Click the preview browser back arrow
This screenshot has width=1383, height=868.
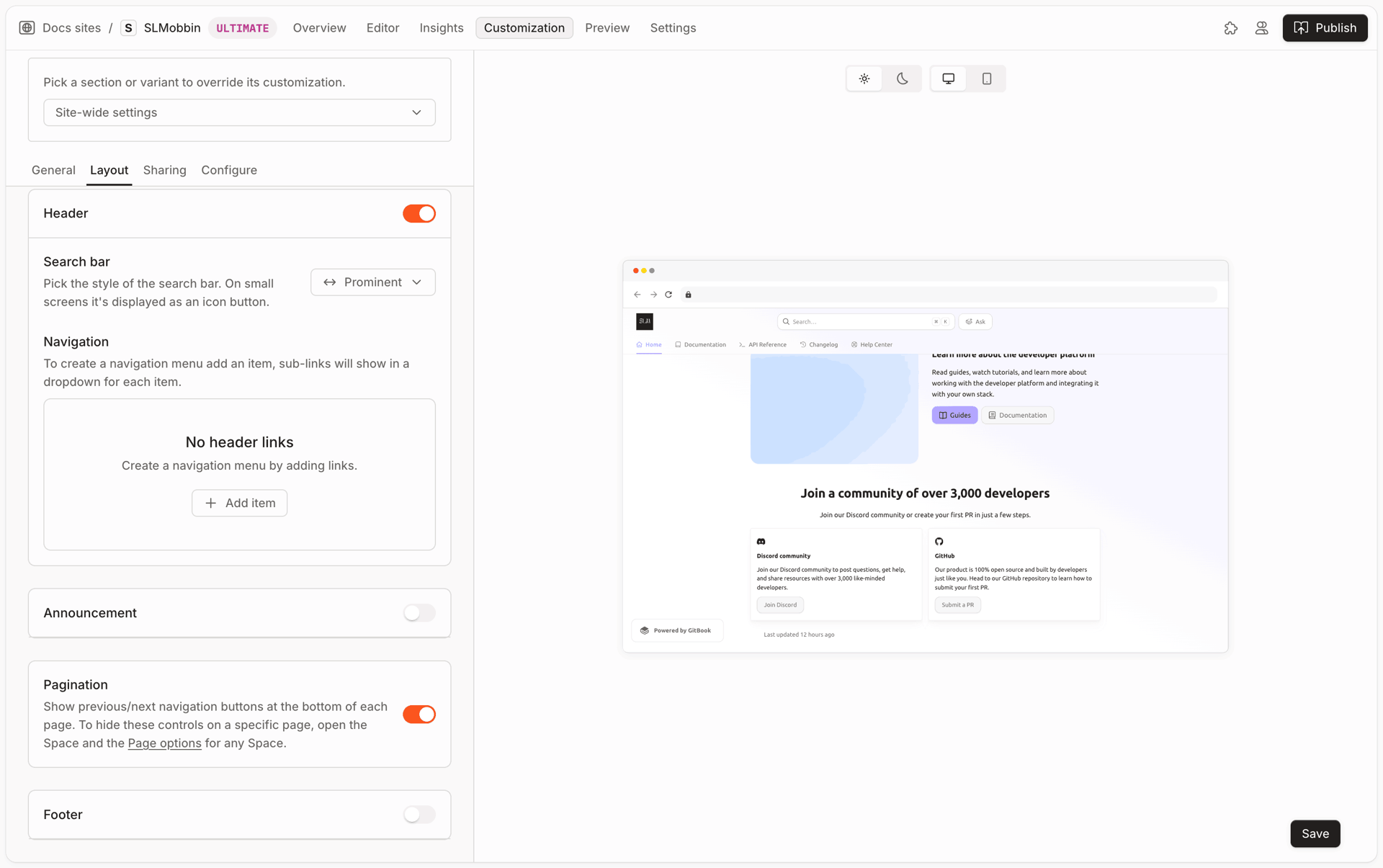pos(637,295)
